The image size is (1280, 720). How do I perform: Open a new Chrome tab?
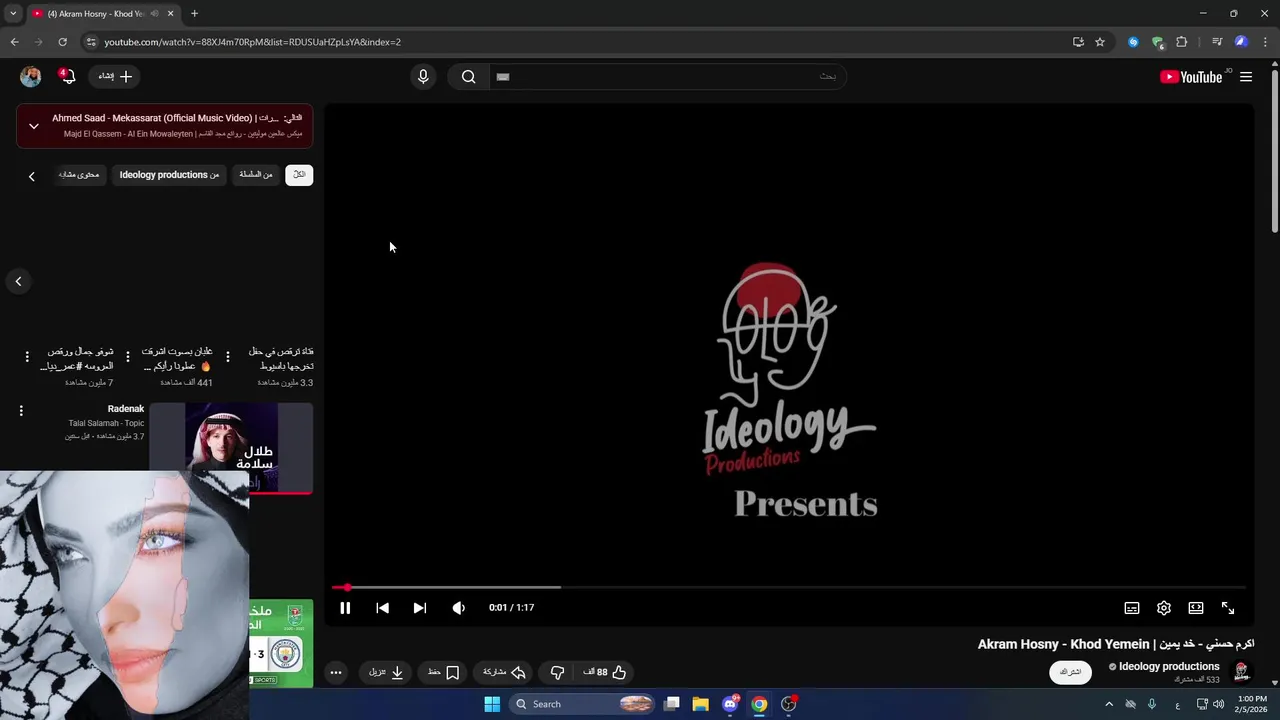tap(194, 14)
